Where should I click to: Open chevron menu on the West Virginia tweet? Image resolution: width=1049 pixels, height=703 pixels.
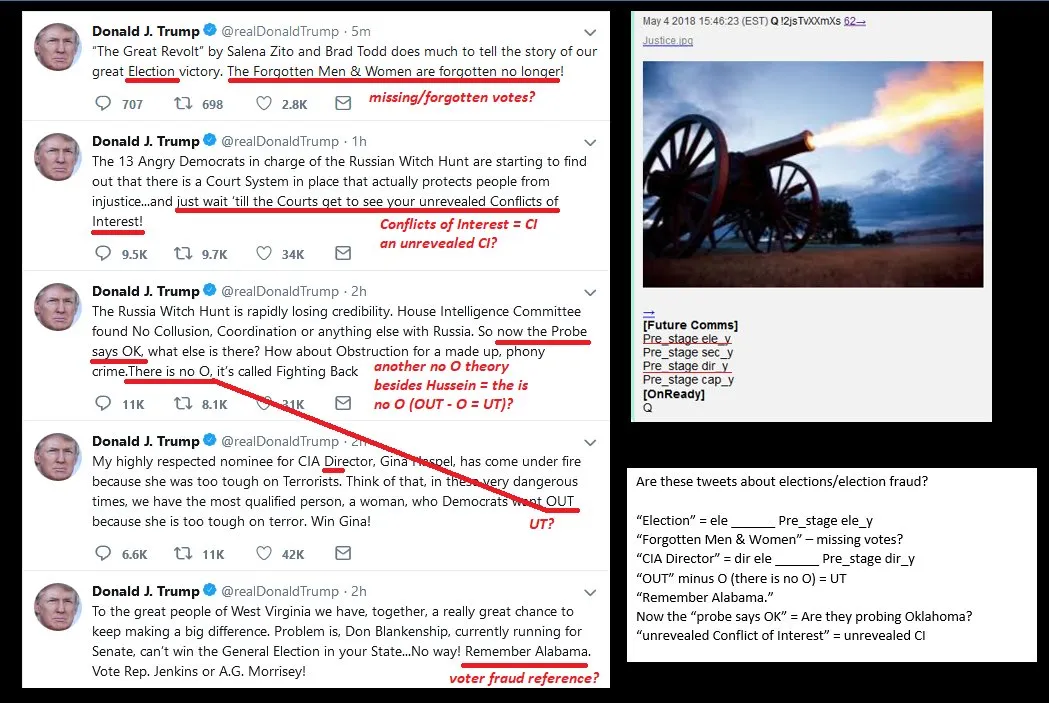pos(590,593)
